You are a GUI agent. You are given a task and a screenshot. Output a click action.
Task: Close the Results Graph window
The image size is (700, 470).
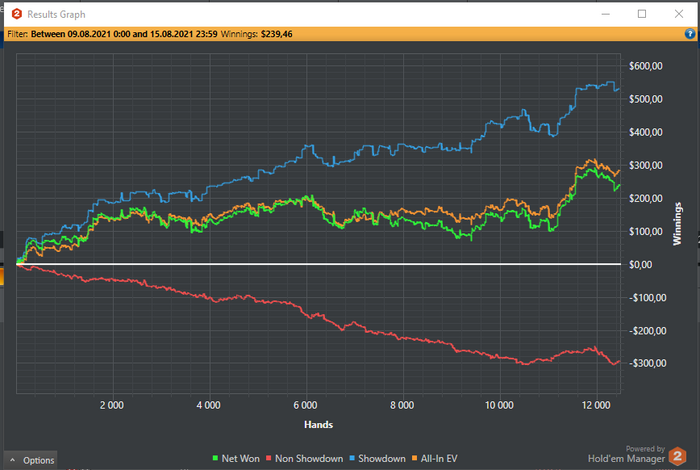pos(679,14)
